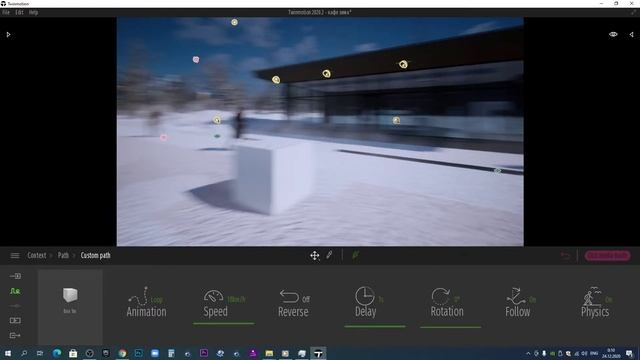This screenshot has width=640, height=360.
Task: Open the Settings sliders icon in the left sidebar
Action: 15,306
